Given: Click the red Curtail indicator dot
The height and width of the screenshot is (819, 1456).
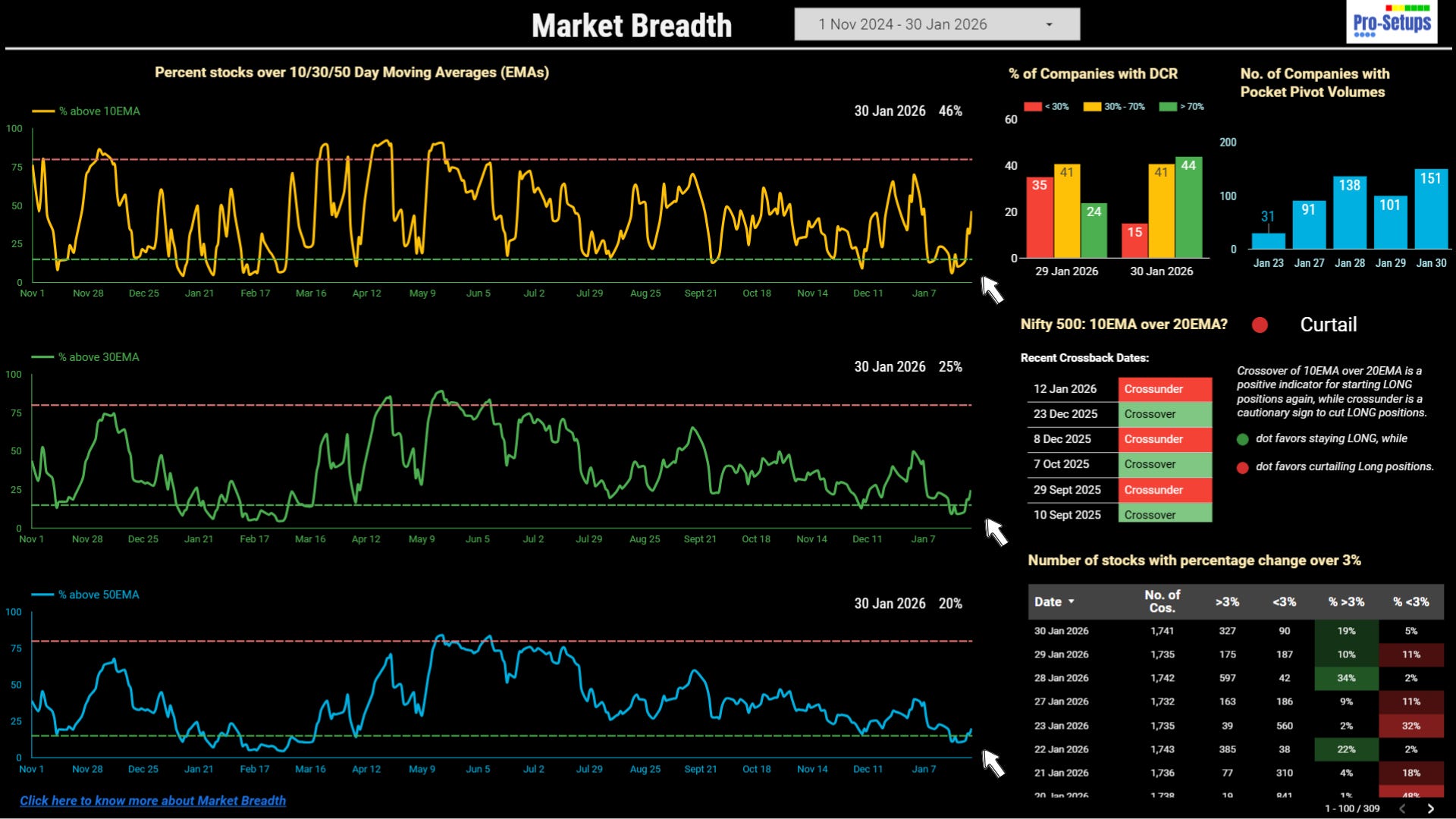Looking at the screenshot, I should (1260, 325).
